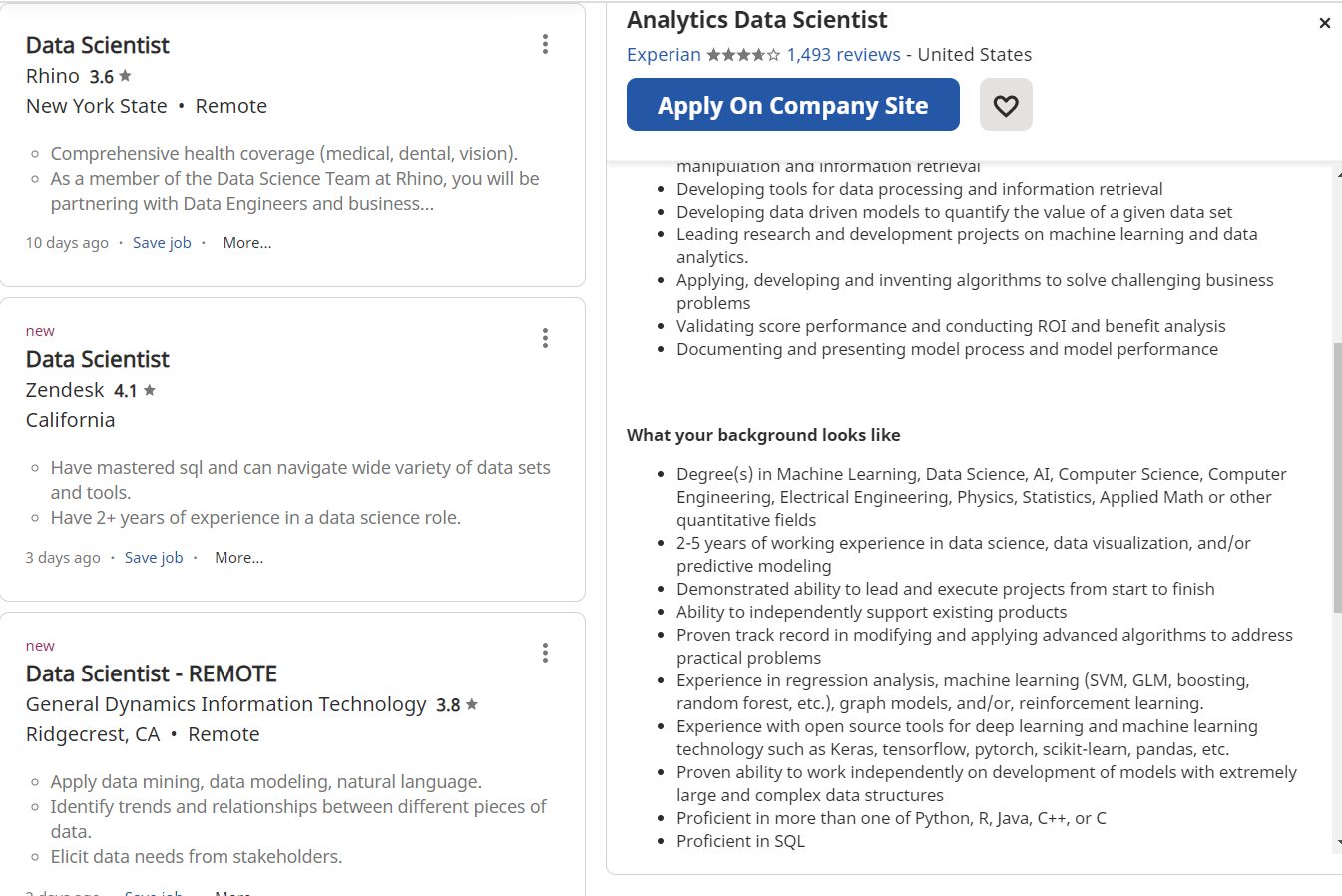Save the Rhino Data Scientist job
The width and height of the screenshot is (1342, 896).
coord(162,243)
